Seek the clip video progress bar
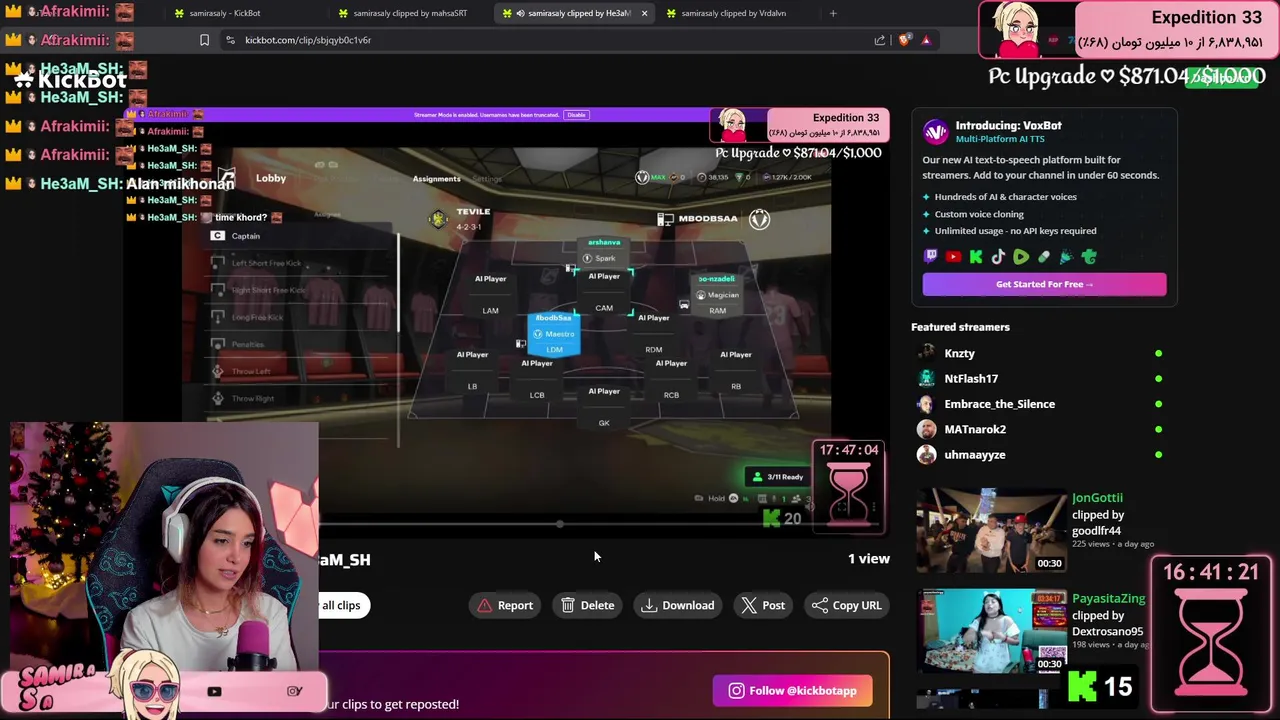 click(505, 523)
